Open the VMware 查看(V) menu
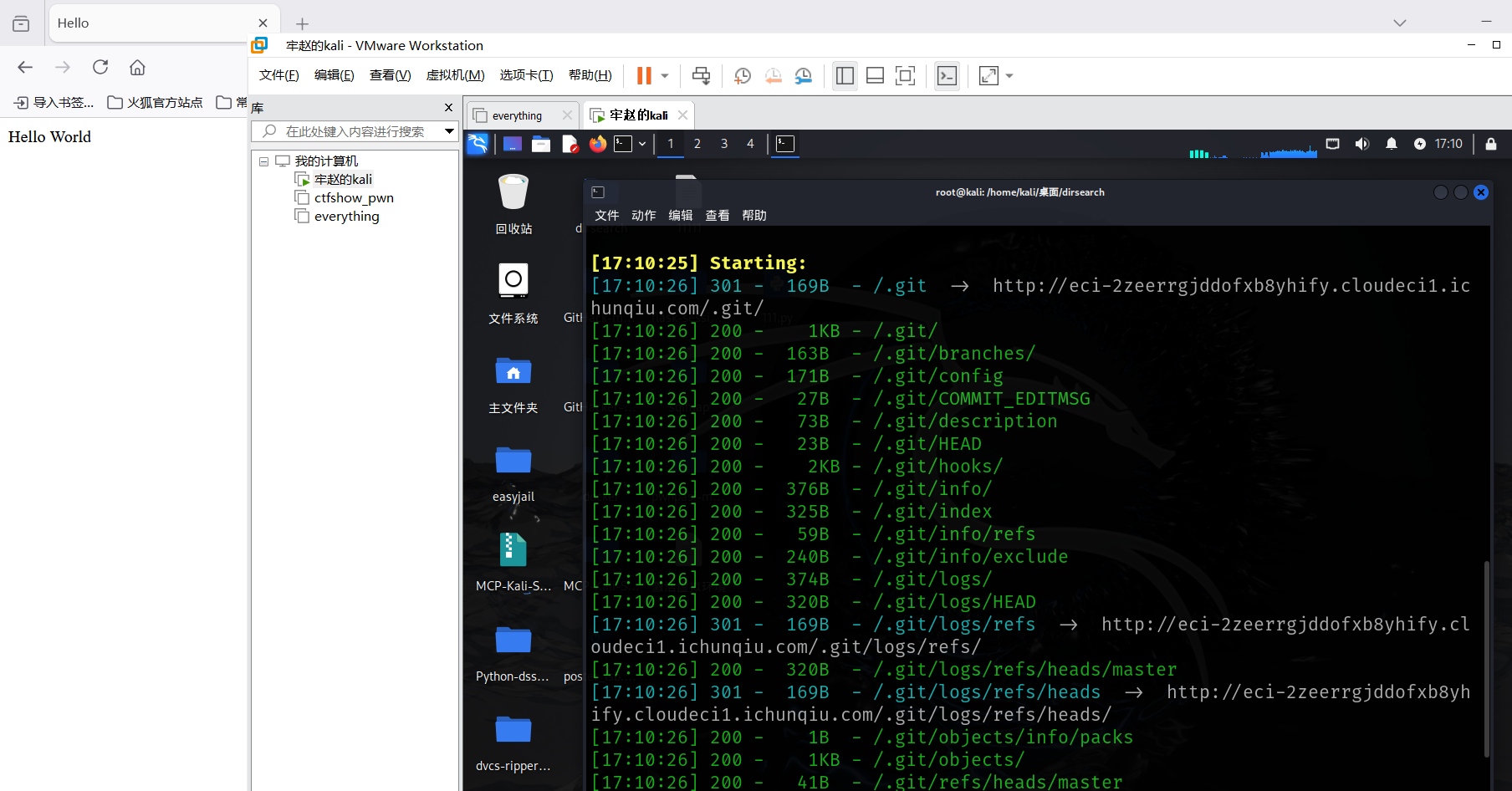1512x791 pixels. [390, 75]
